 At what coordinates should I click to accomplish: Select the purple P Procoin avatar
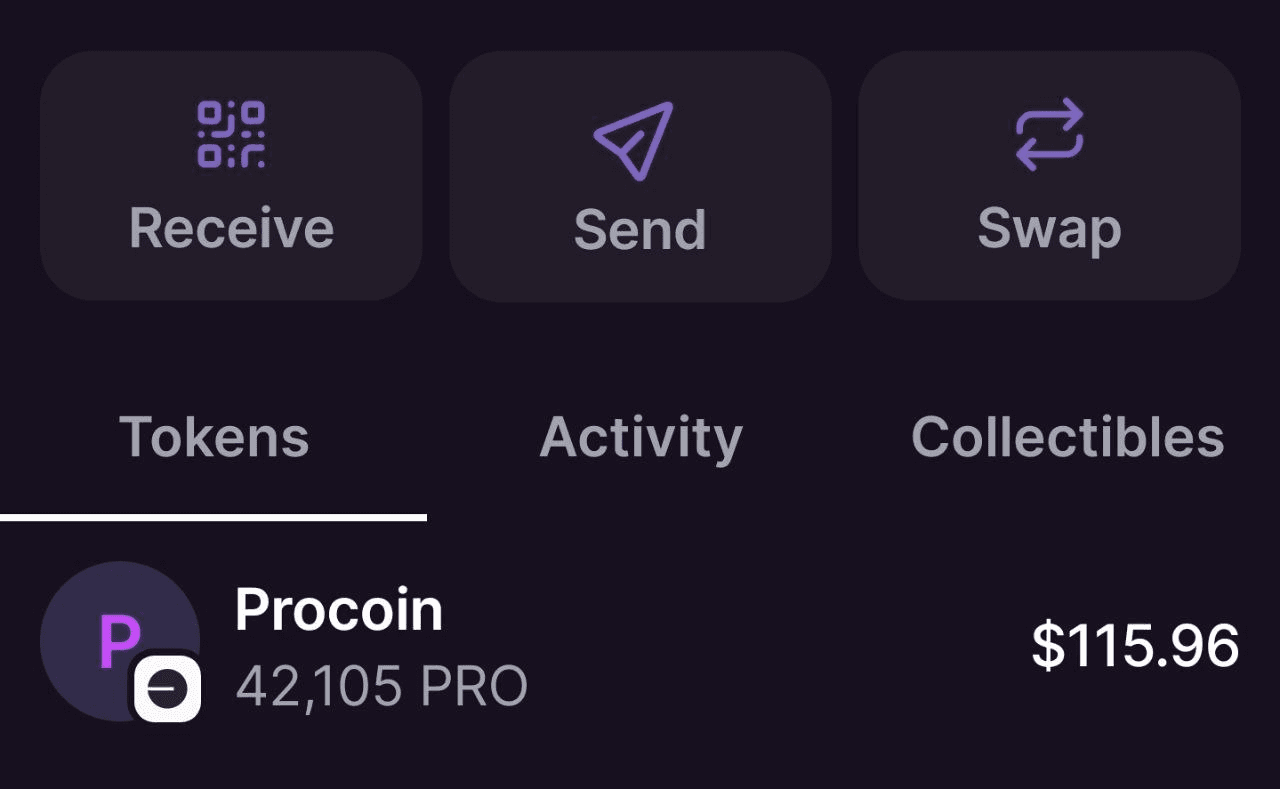[x=119, y=641]
